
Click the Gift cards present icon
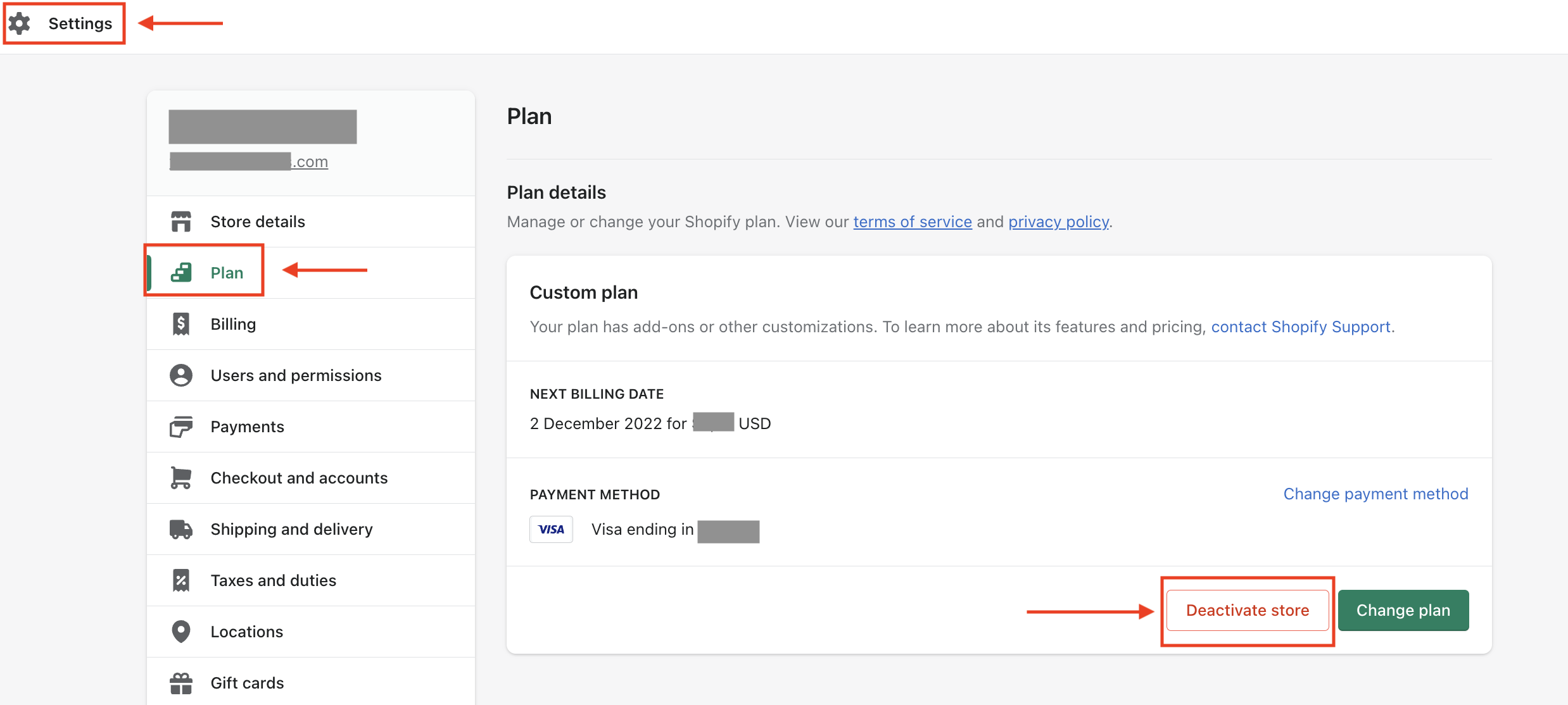tap(181, 683)
